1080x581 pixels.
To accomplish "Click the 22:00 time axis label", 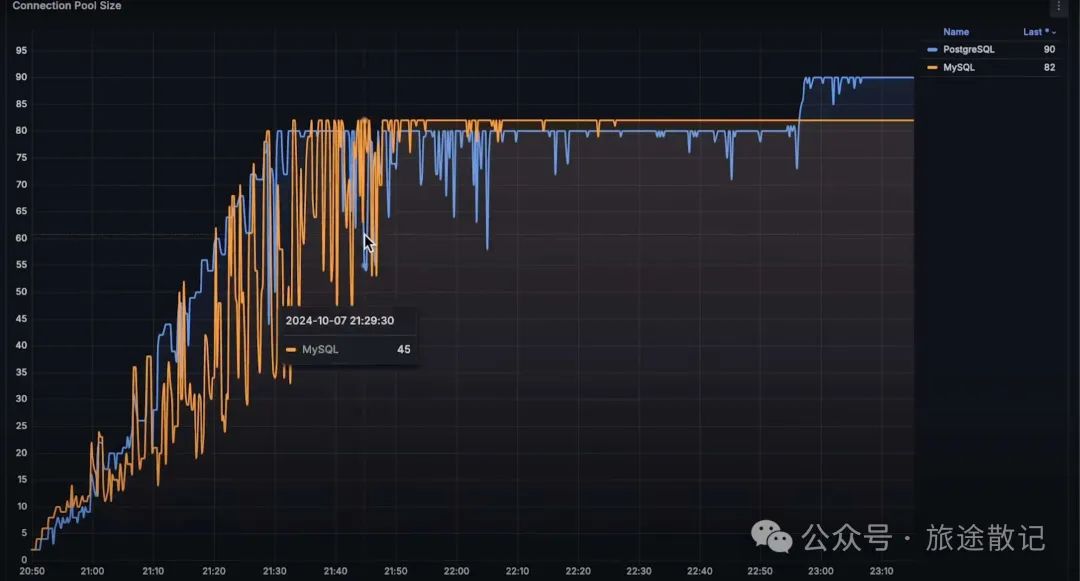I will pos(456,571).
